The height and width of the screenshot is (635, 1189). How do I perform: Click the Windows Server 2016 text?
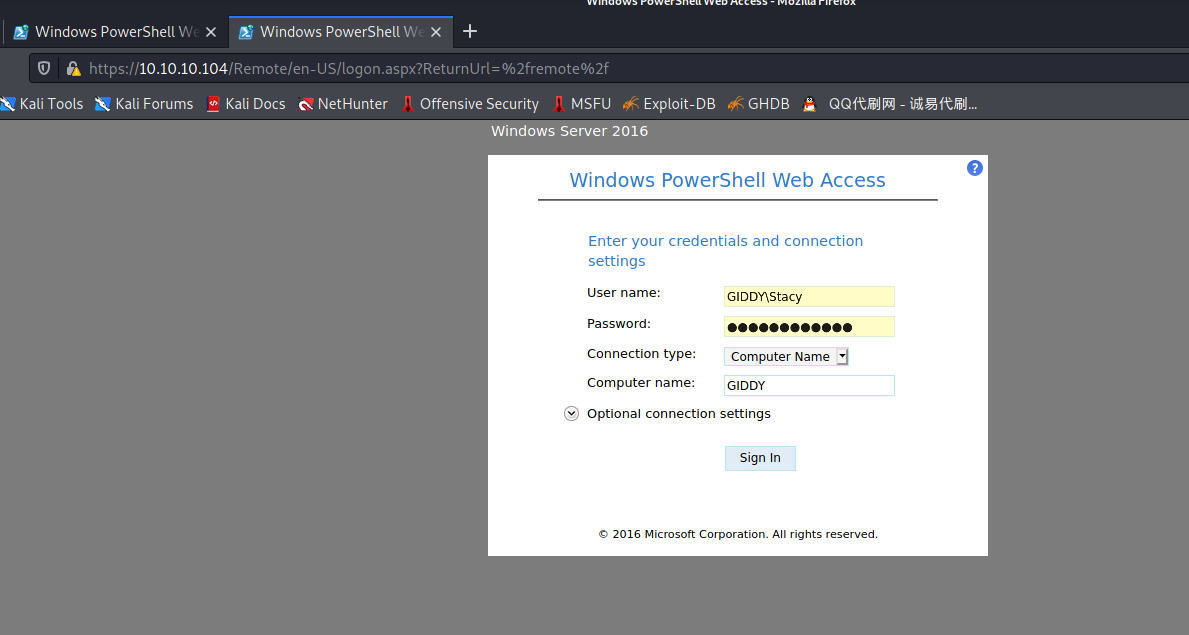(x=569, y=130)
